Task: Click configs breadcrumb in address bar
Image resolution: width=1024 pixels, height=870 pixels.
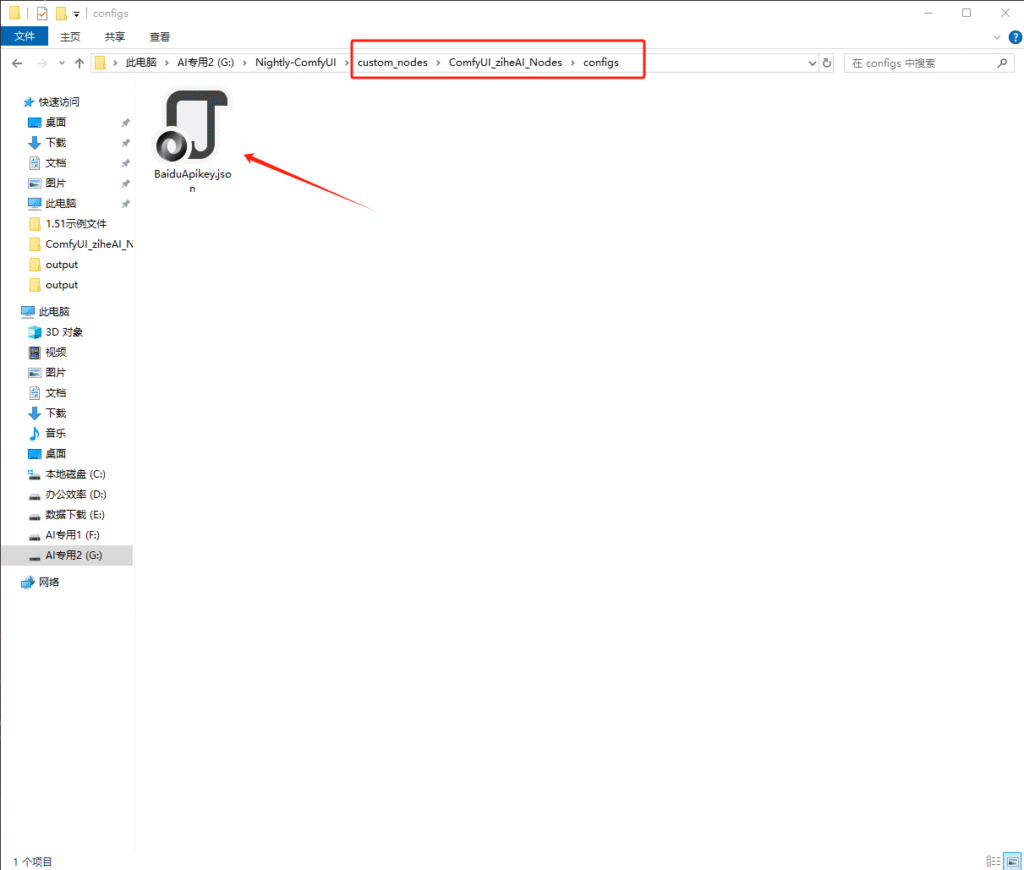Action: tap(600, 63)
